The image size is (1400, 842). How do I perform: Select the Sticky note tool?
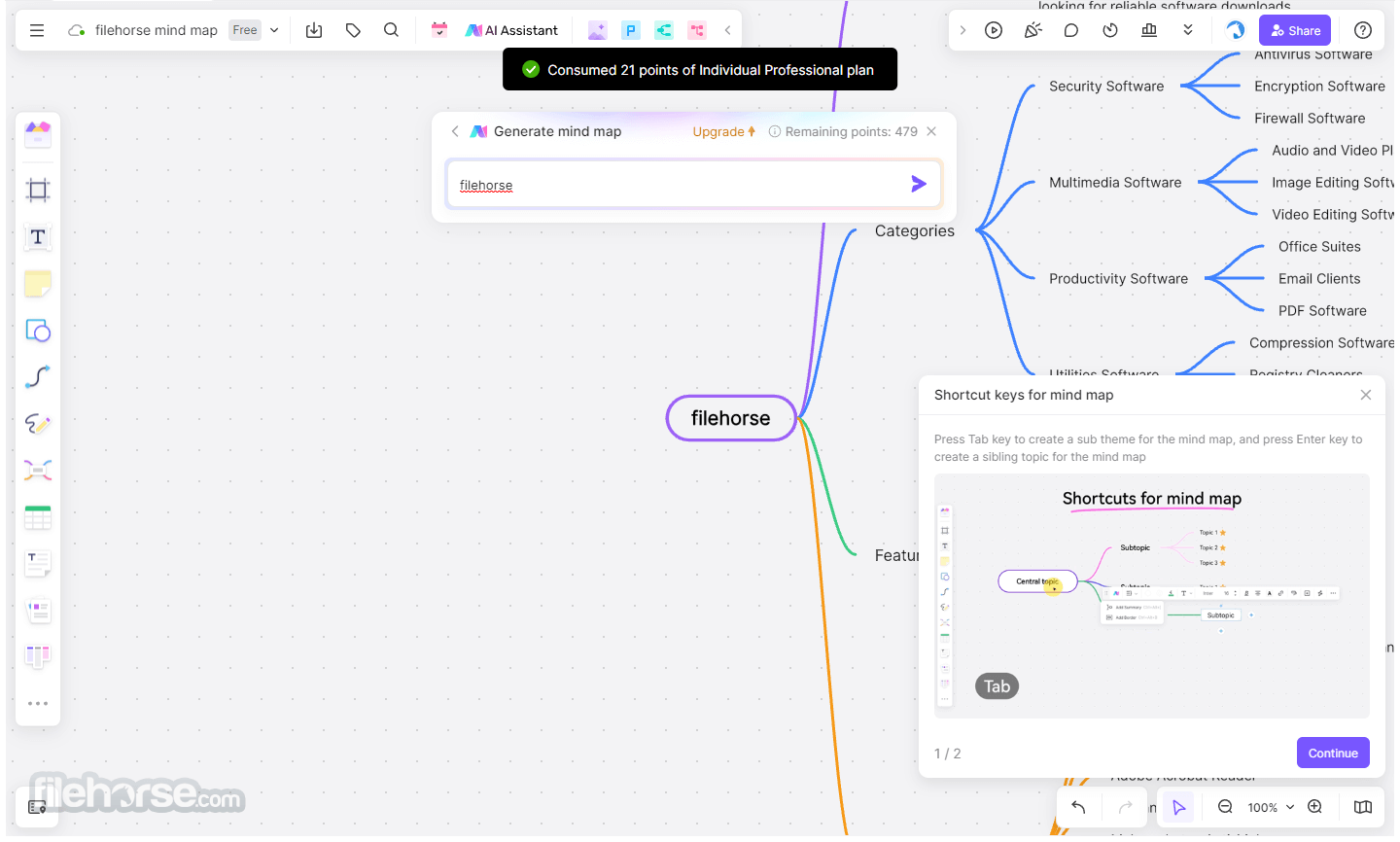(x=38, y=283)
